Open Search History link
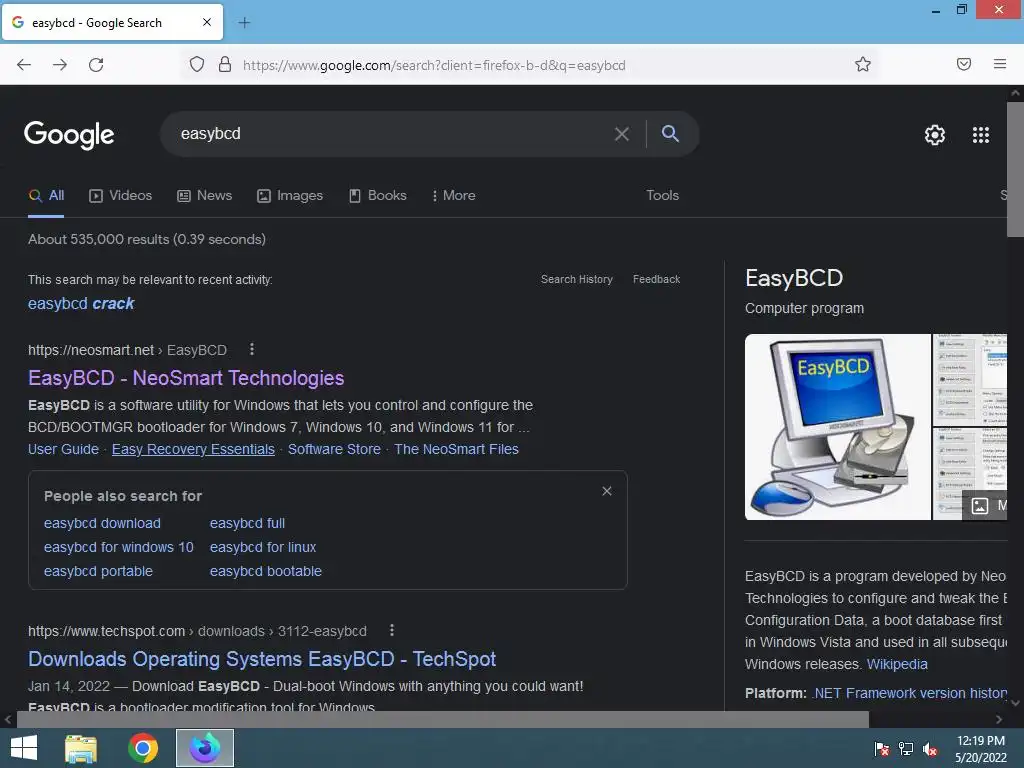 [577, 280]
